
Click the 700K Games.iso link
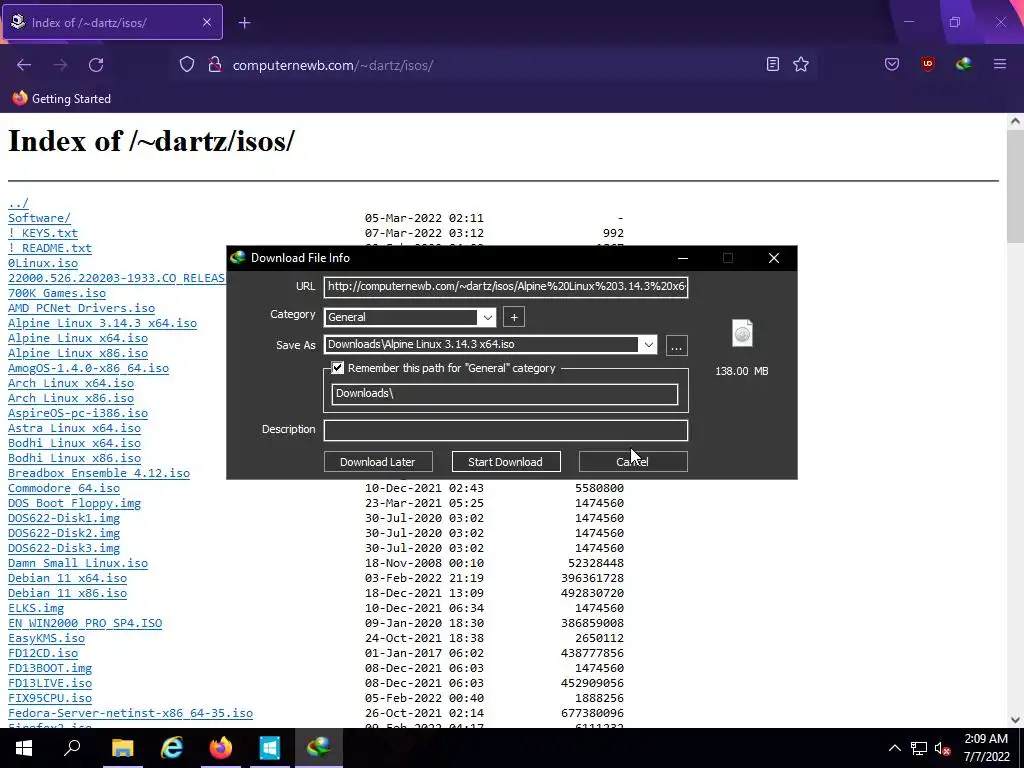coord(57,293)
